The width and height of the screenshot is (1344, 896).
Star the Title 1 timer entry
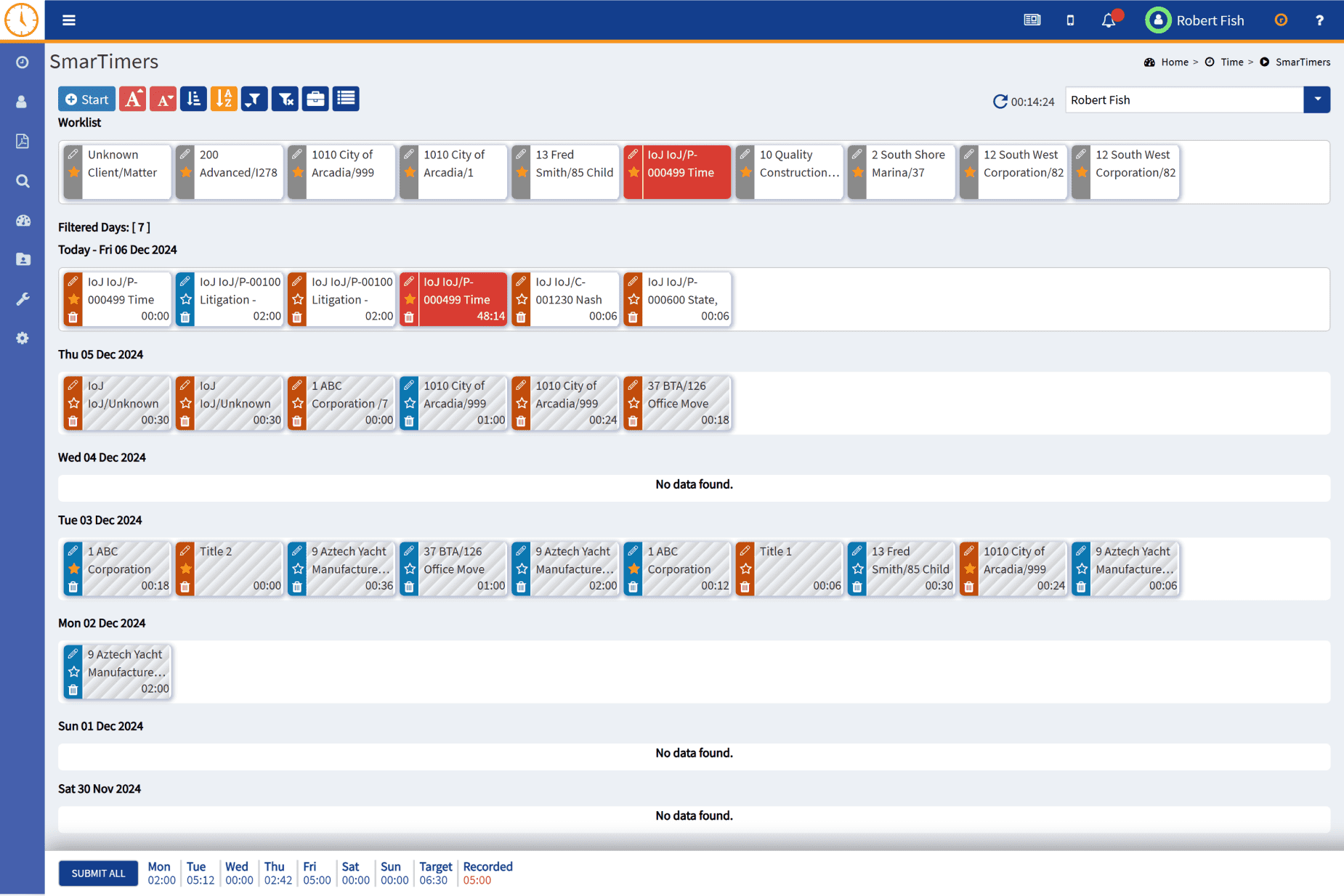click(745, 569)
